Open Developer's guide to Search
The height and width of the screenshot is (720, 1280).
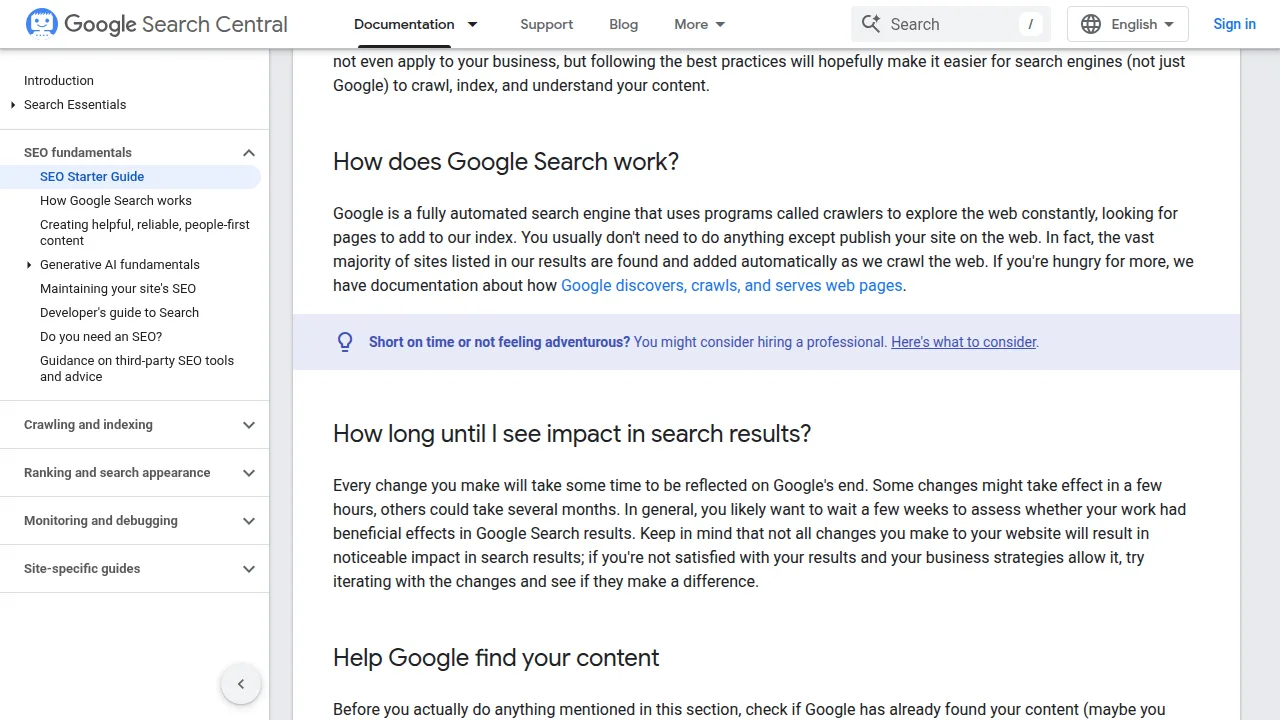(119, 312)
